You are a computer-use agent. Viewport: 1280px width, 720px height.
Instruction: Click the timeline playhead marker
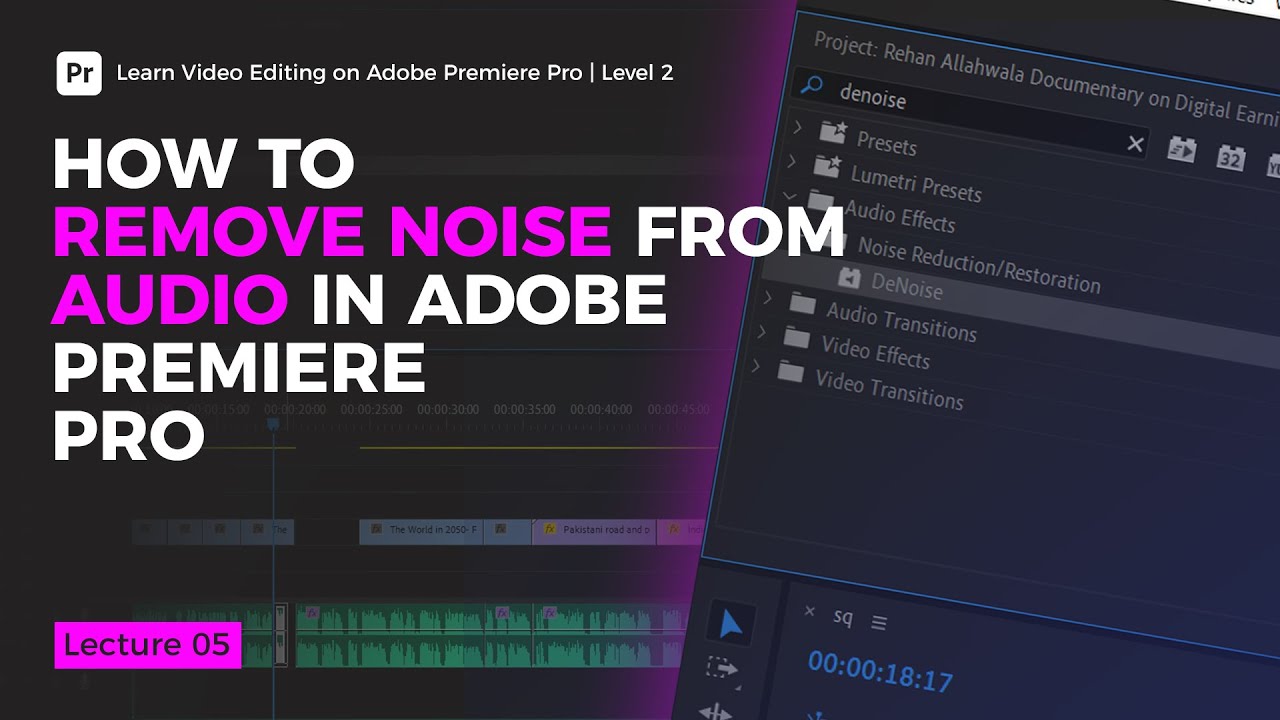[x=272, y=424]
